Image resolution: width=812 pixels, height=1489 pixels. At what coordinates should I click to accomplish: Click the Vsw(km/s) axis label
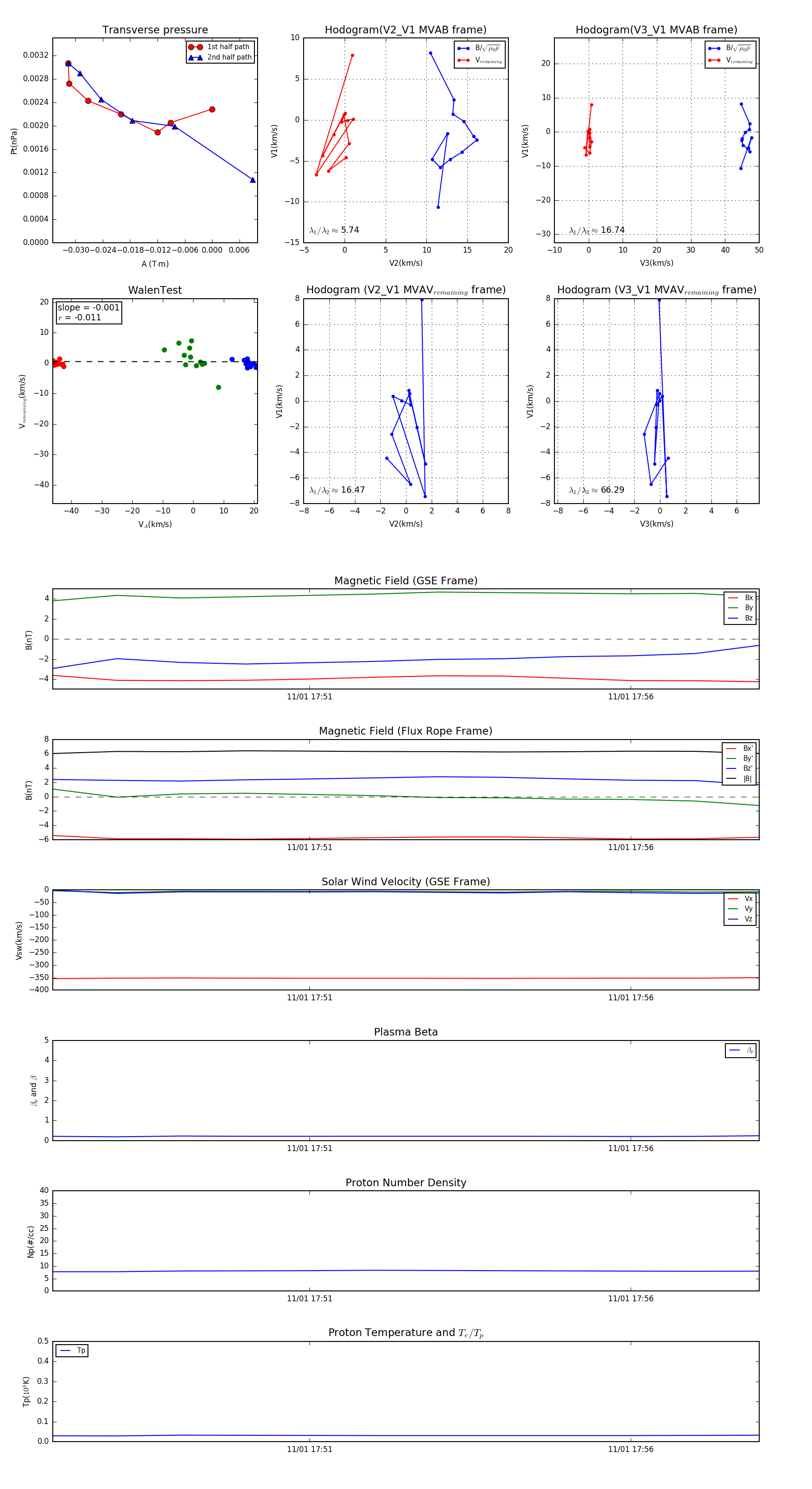(19, 940)
